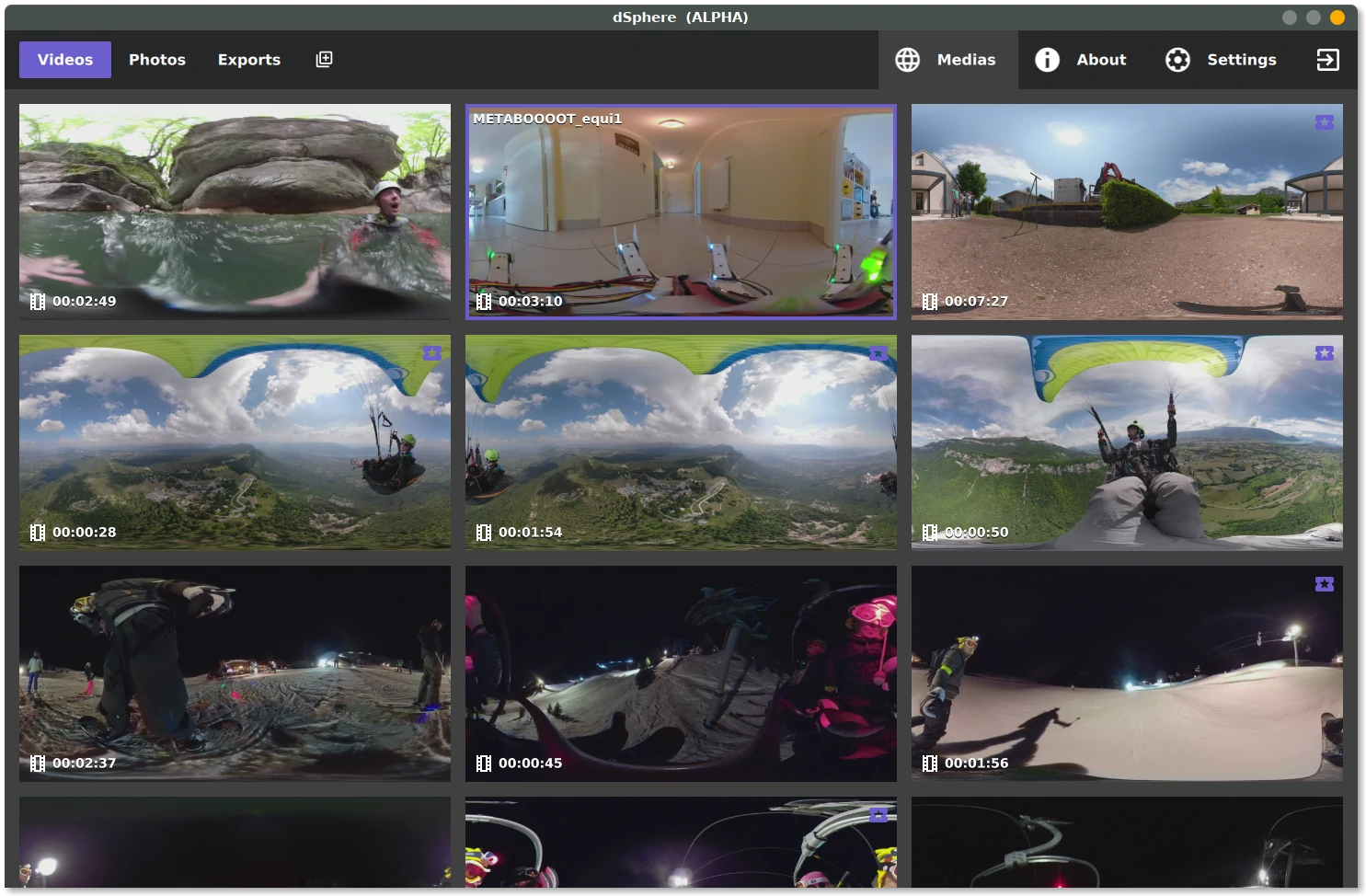Click the film icon beside 00:00:45
The height and width of the screenshot is (896, 1366).
click(x=484, y=764)
